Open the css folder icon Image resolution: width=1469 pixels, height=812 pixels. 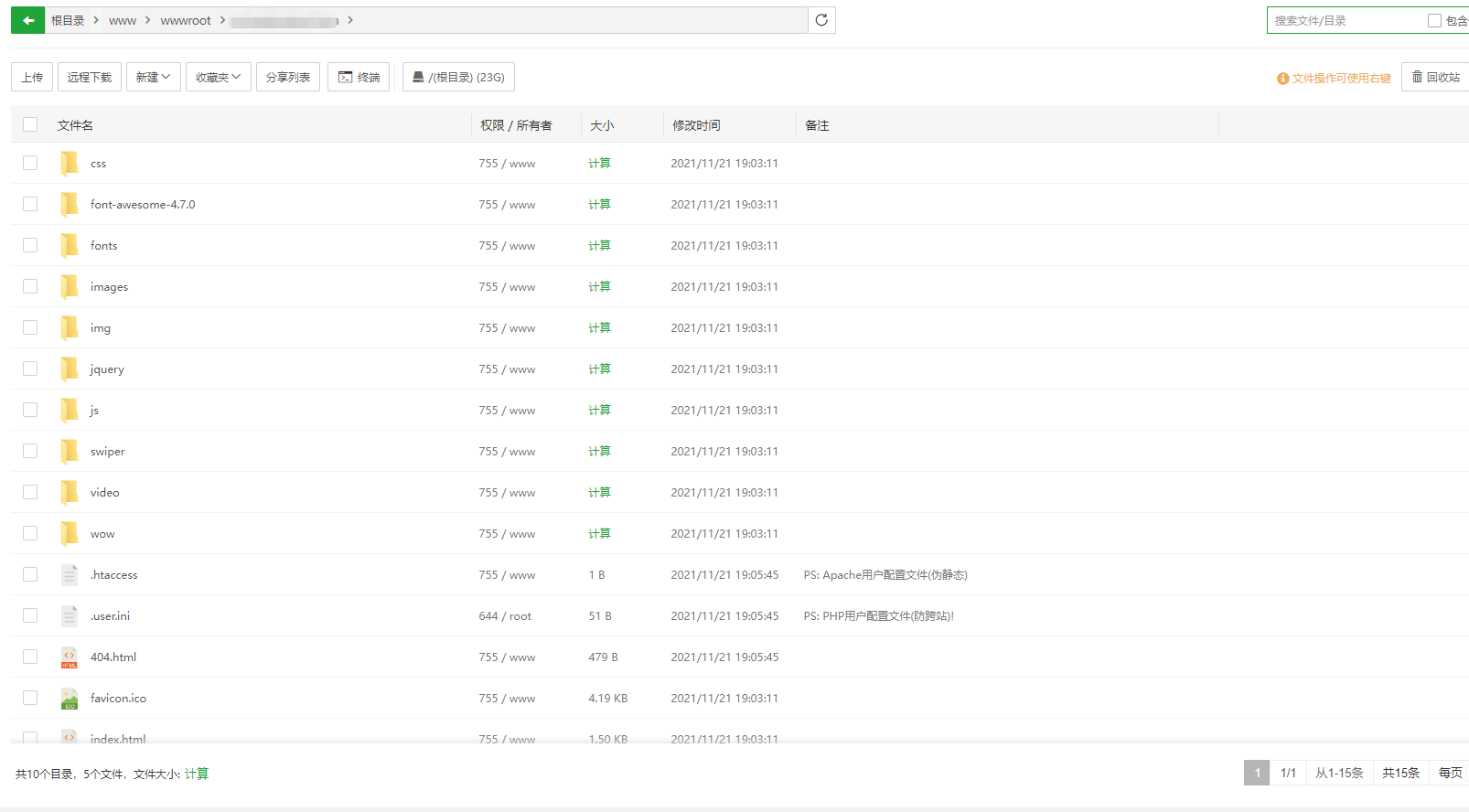[x=70, y=163]
